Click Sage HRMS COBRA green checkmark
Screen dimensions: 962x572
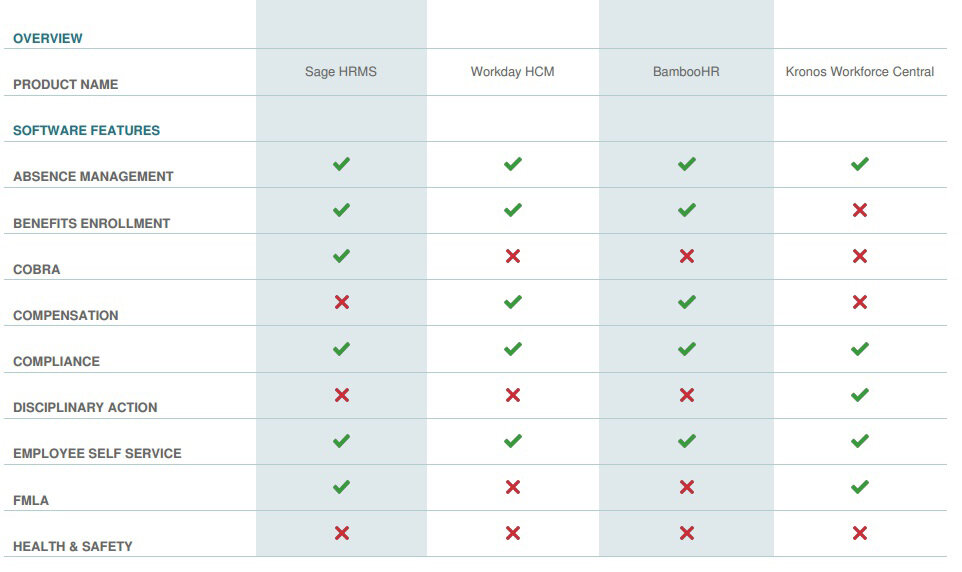tap(341, 256)
